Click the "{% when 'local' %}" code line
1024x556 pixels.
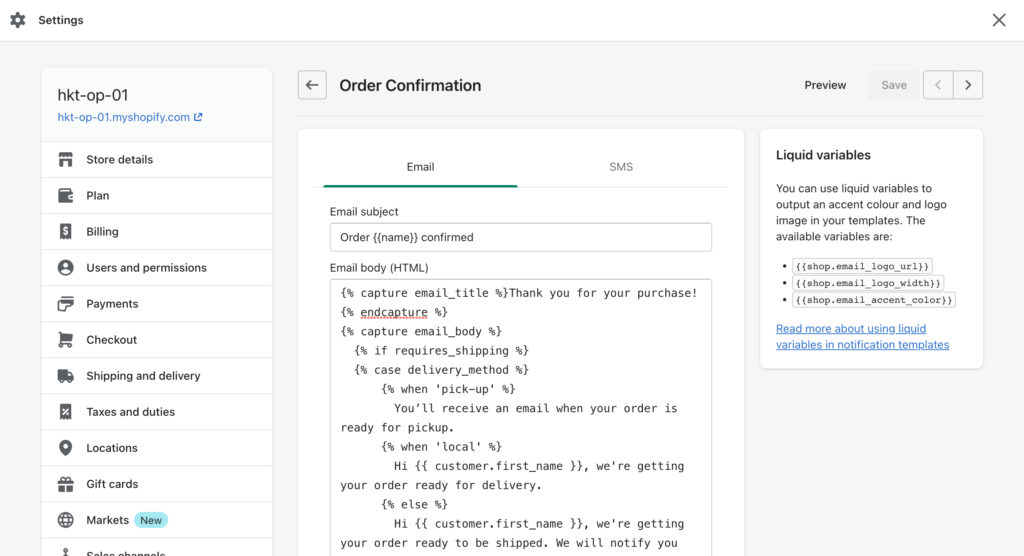click(441, 447)
